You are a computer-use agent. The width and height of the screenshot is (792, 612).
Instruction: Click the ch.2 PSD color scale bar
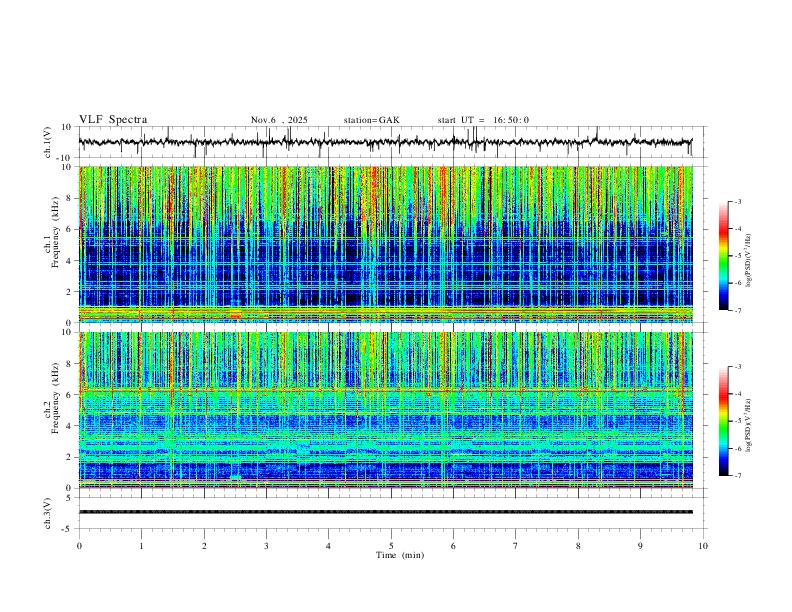coord(723,421)
